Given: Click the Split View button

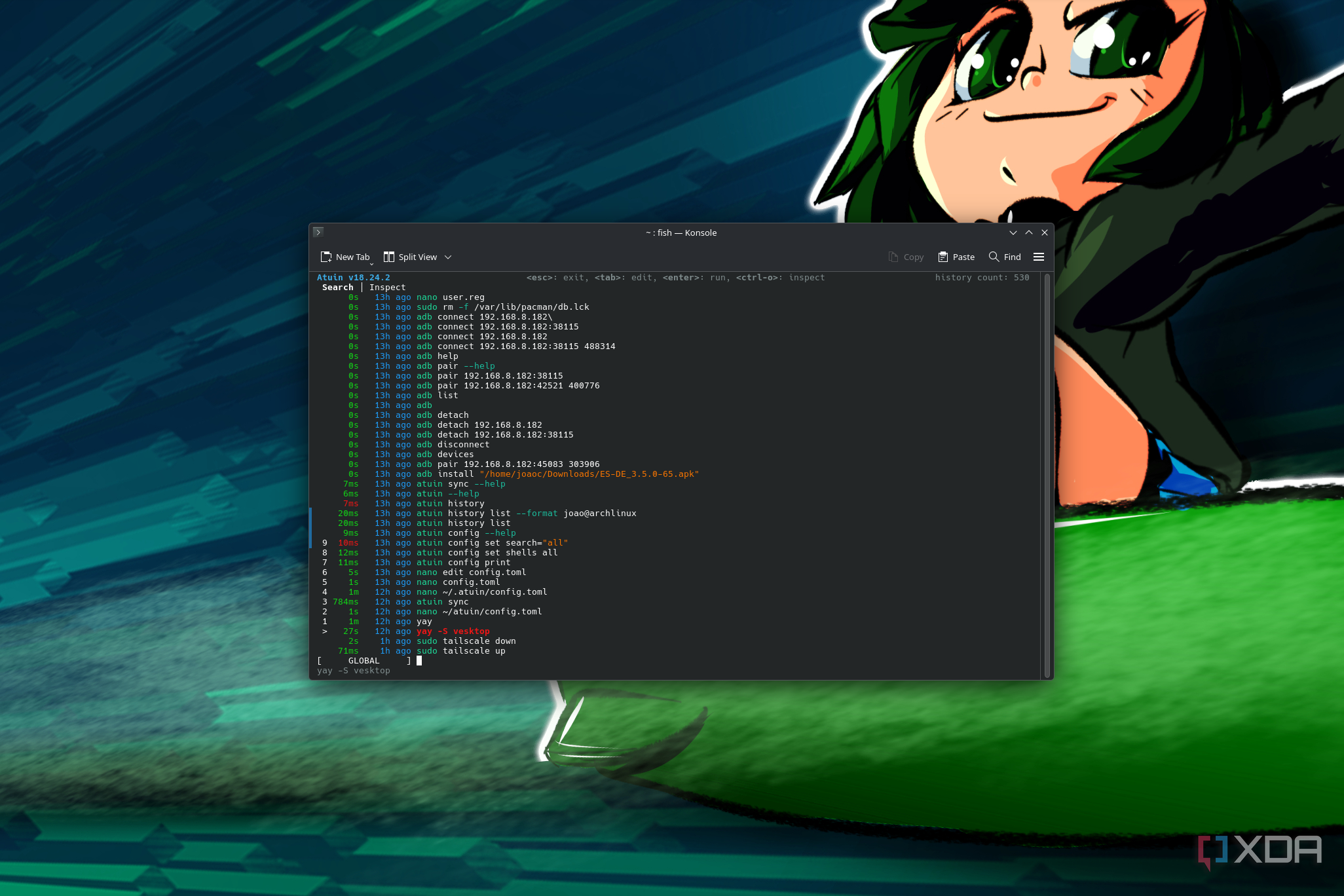Looking at the screenshot, I should click(411, 257).
